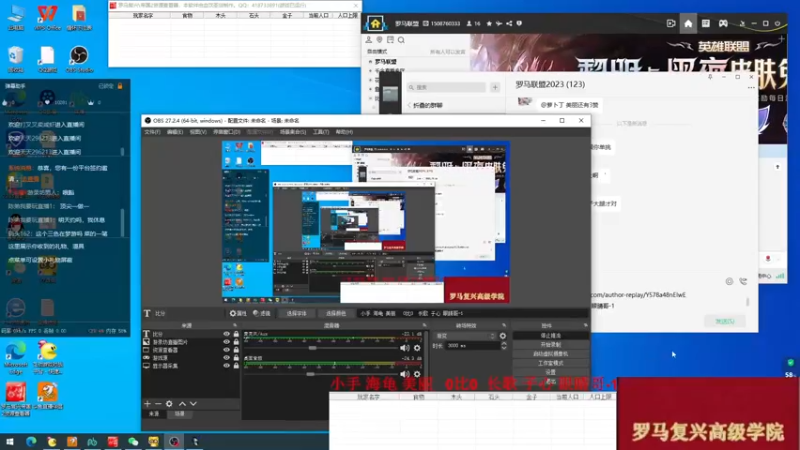Add a new source with plus icon
This screenshot has height=450, width=800.
147,404
